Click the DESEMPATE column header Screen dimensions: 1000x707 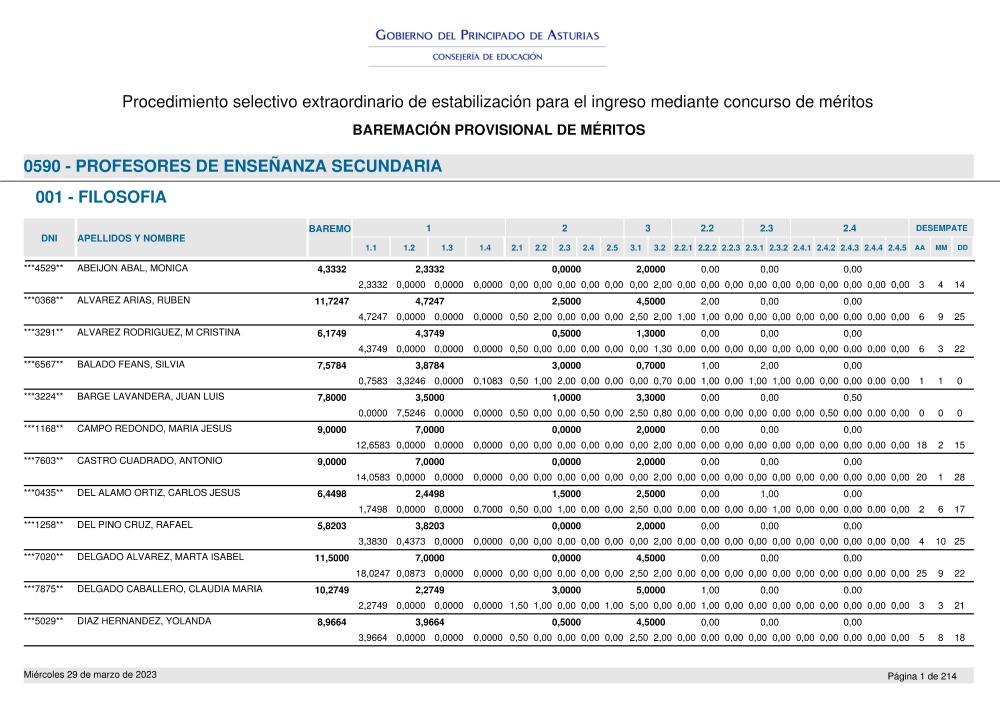941,229
